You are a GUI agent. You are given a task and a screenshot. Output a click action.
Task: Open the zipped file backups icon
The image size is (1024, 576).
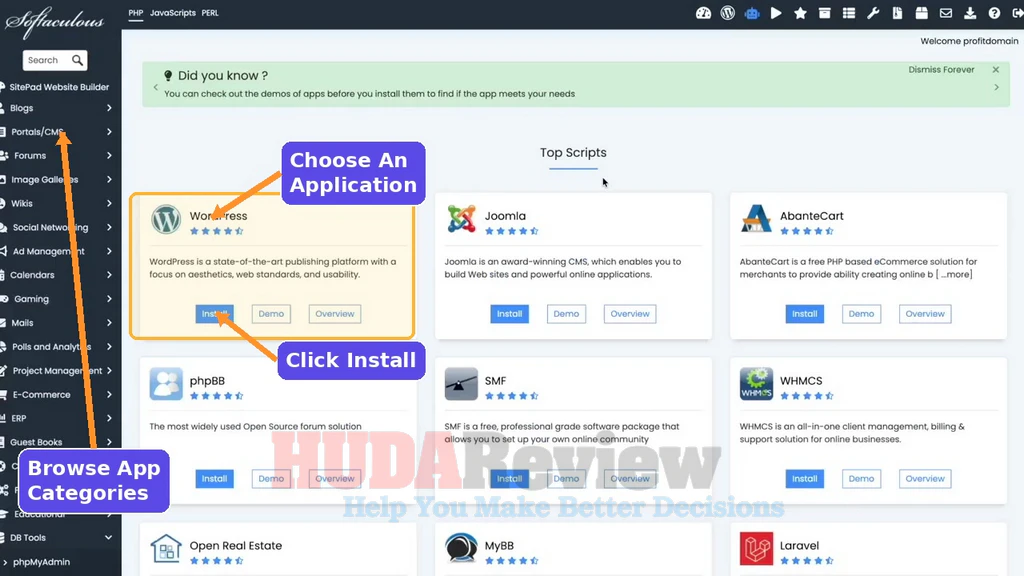897,13
